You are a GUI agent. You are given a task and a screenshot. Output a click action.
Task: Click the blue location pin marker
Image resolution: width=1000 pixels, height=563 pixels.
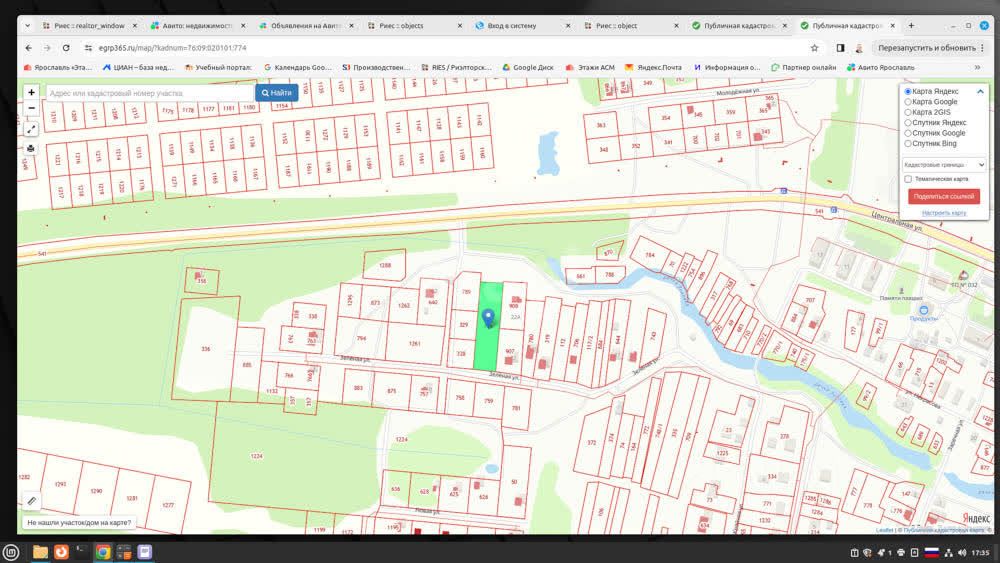(x=488, y=318)
